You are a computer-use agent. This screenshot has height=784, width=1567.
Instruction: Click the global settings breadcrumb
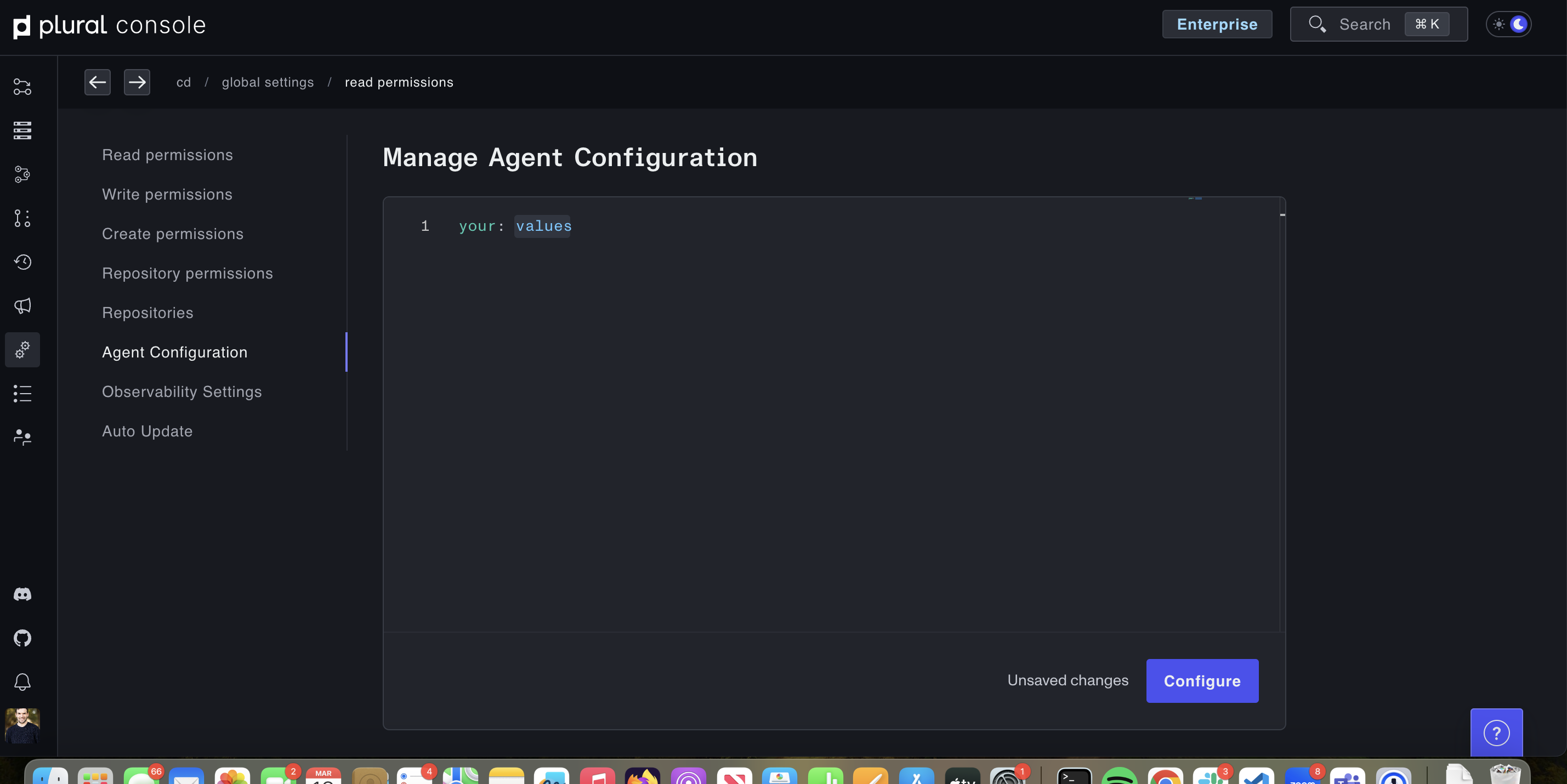268,82
